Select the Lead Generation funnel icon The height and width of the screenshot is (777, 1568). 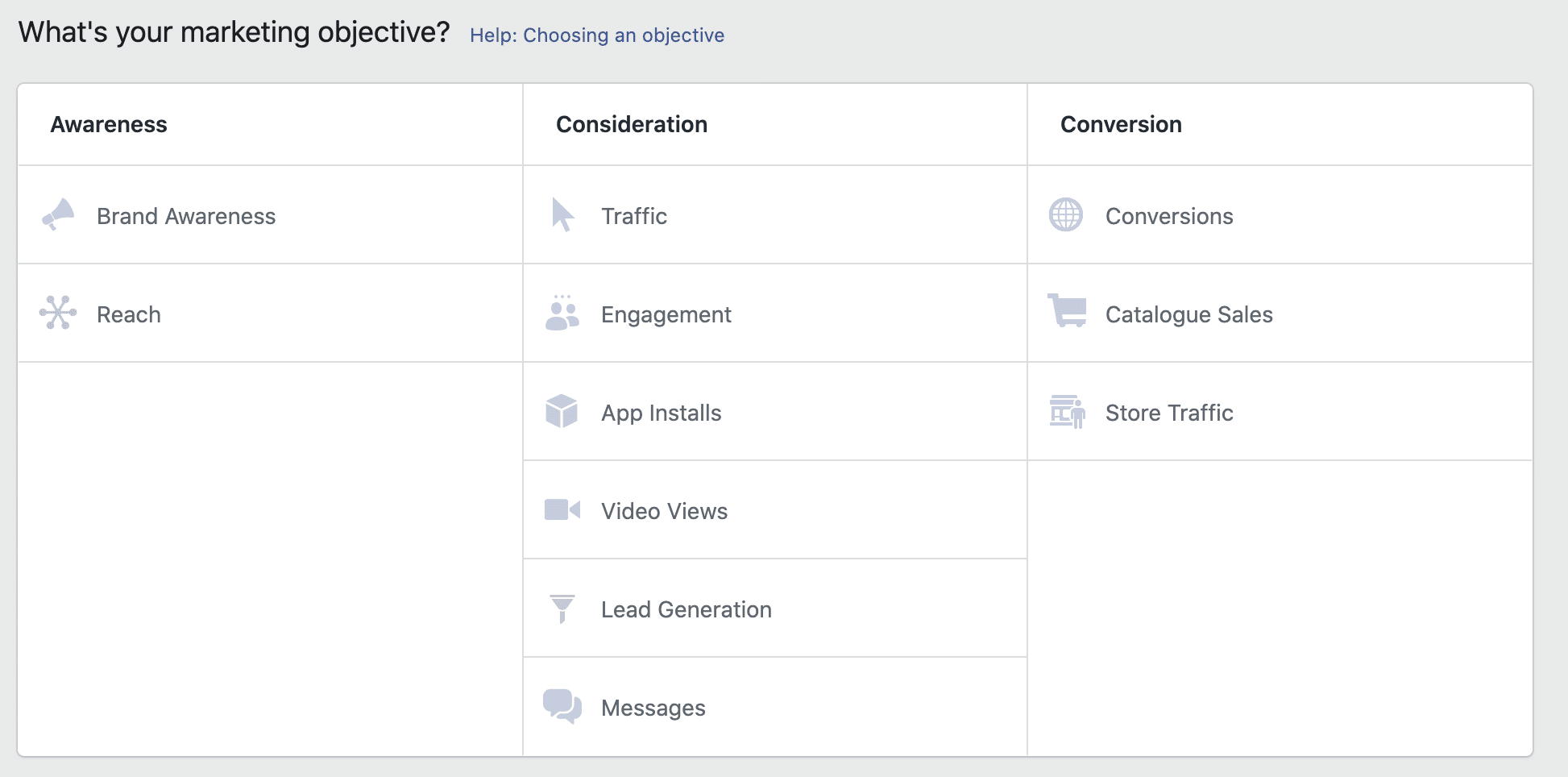(x=562, y=609)
